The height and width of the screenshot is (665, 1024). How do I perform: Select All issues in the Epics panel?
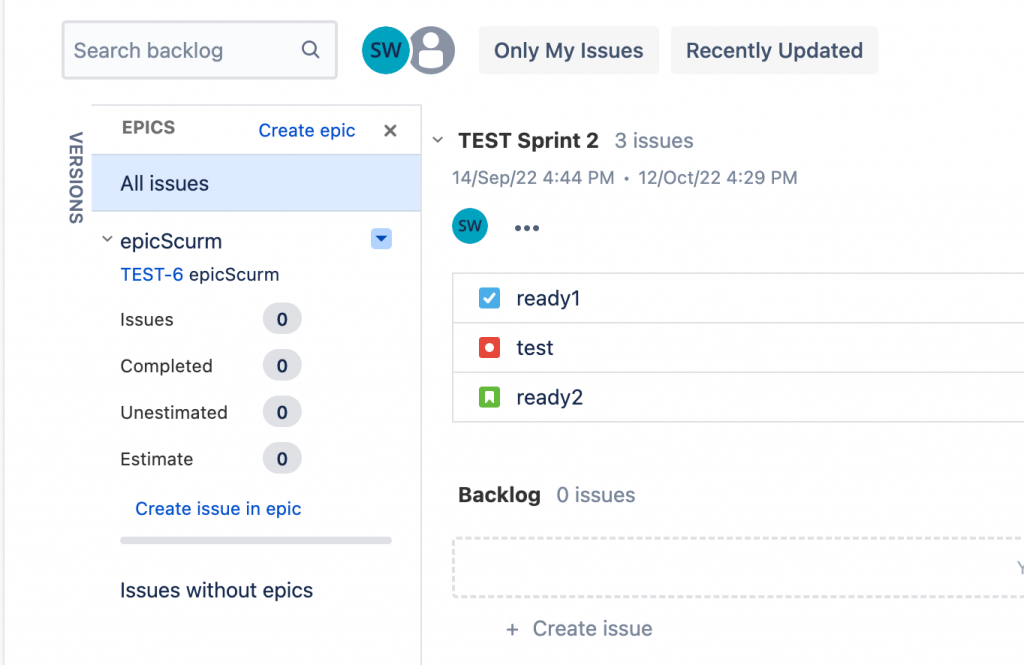click(165, 184)
